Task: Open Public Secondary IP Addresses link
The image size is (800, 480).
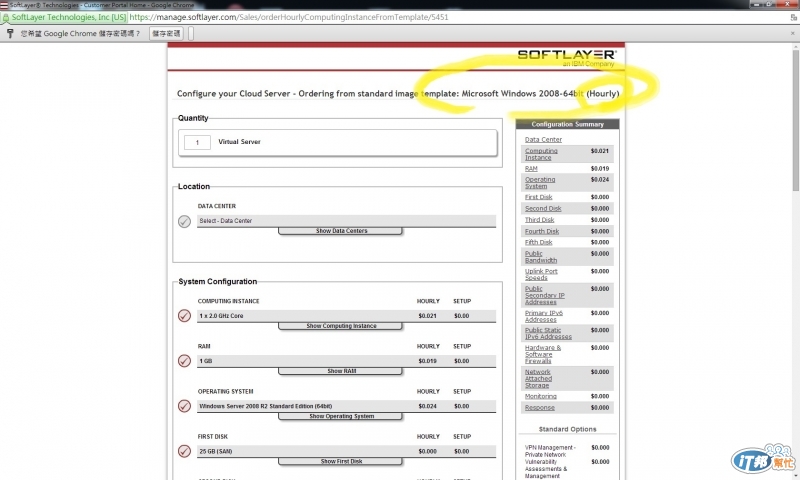Action: 544,295
